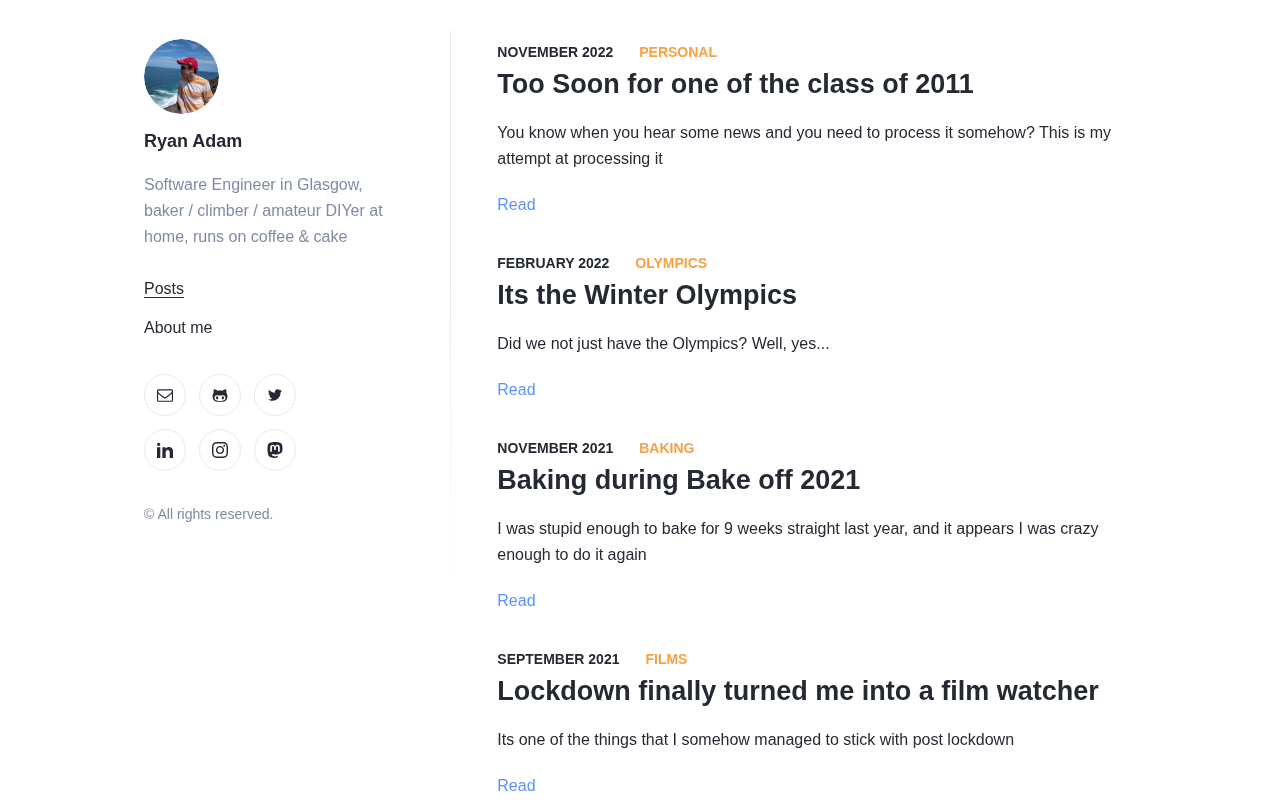Click Read under the Bake off post
This screenshot has width=1280, height=800.
coord(516,601)
